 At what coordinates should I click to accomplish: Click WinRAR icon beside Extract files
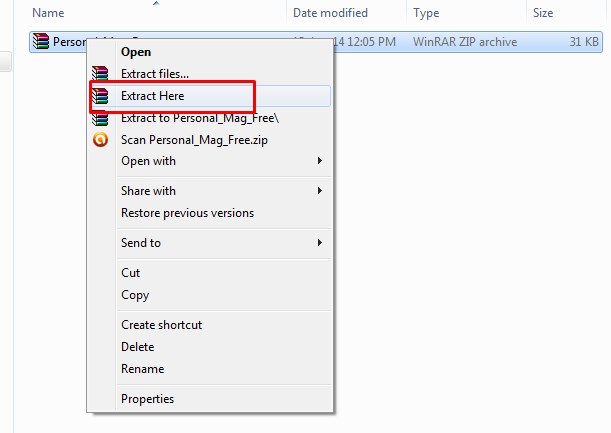click(x=100, y=73)
